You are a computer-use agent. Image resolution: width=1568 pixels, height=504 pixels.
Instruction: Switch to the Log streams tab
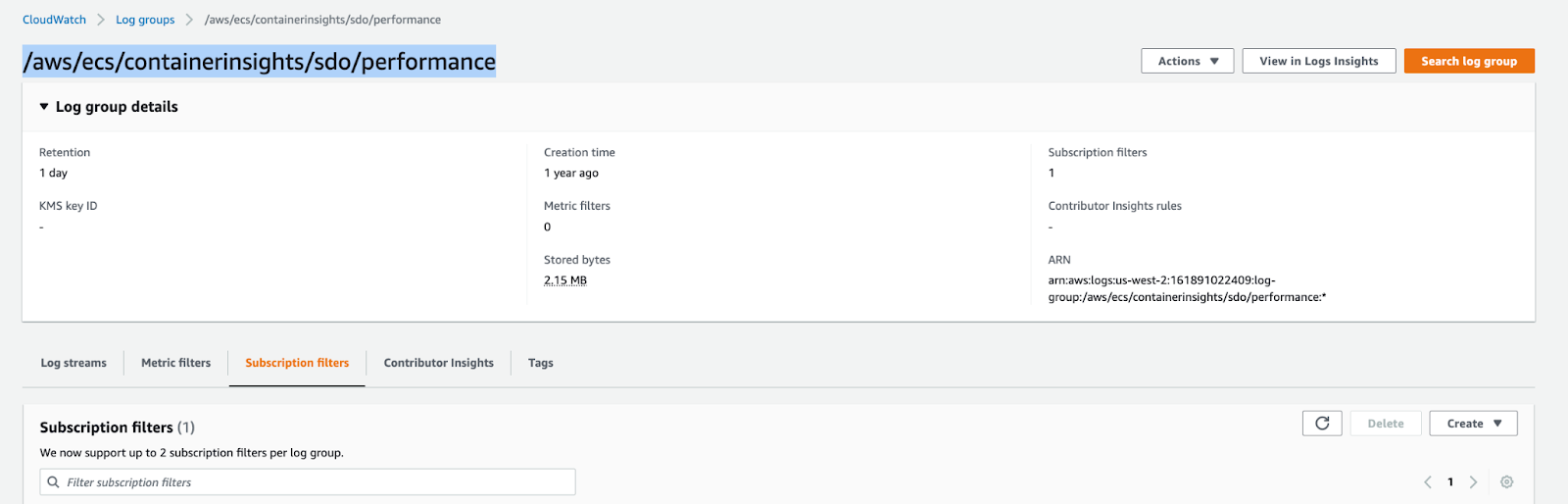coord(73,363)
